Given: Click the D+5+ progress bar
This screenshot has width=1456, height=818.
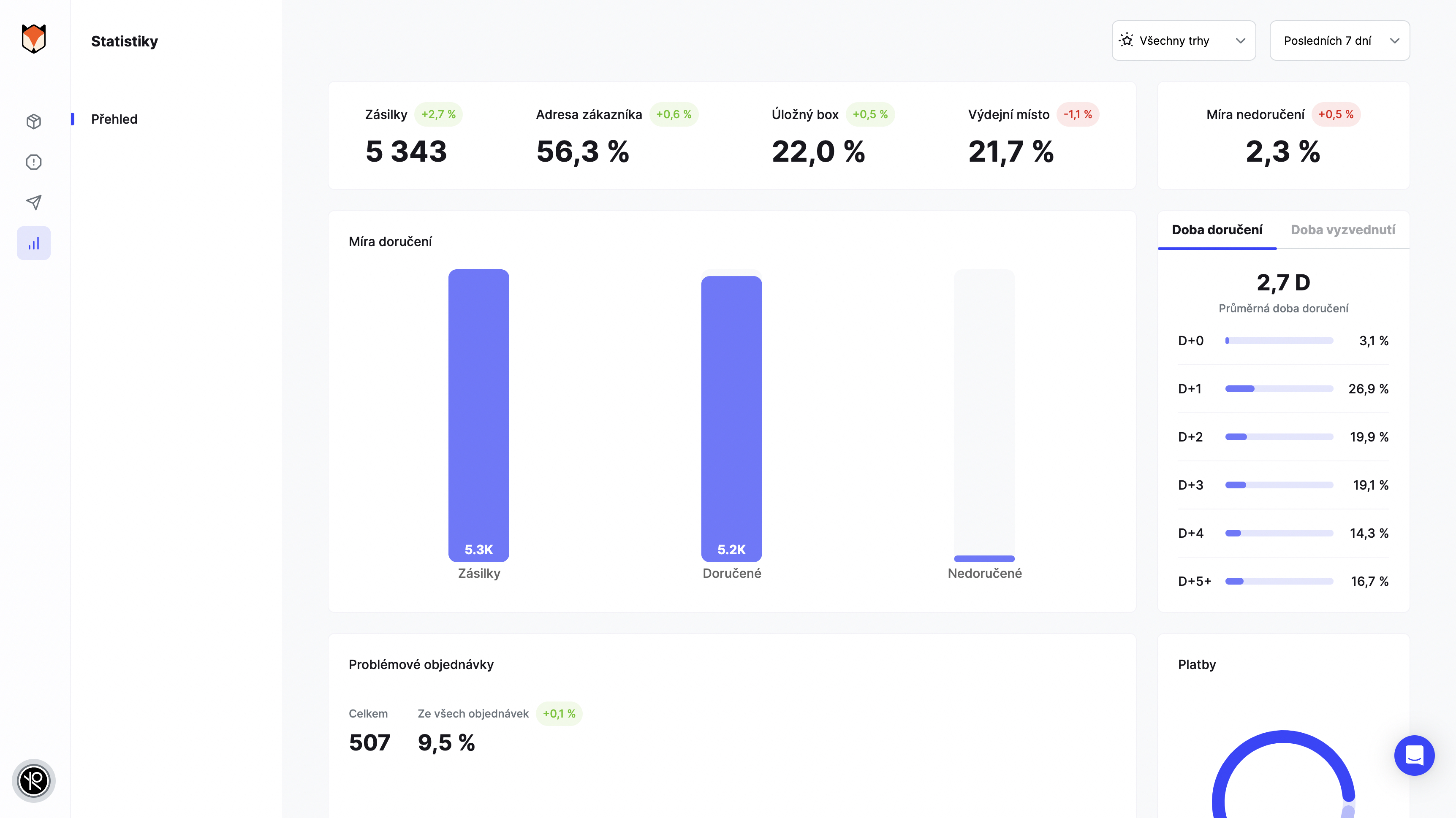Looking at the screenshot, I should 1279,581.
